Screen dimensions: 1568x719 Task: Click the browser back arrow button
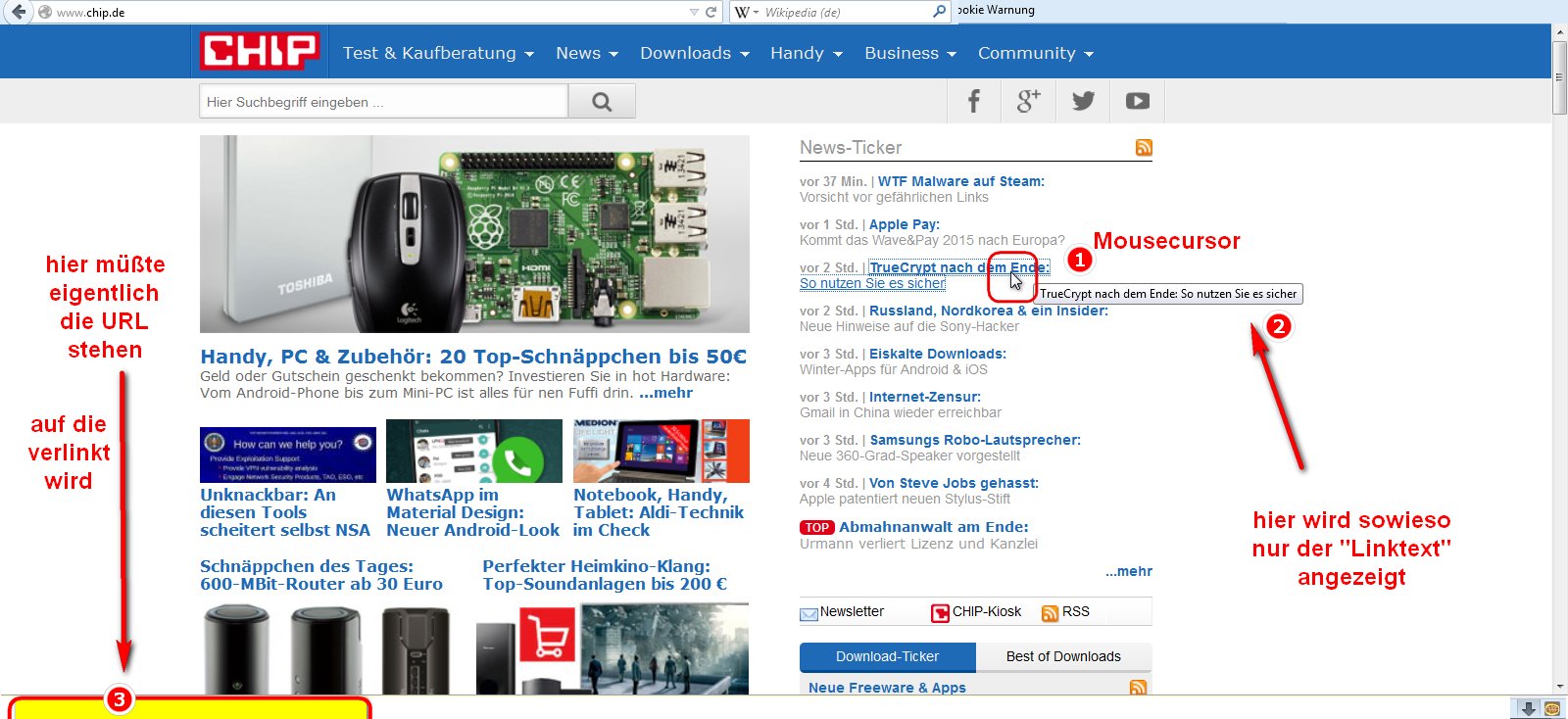18,12
